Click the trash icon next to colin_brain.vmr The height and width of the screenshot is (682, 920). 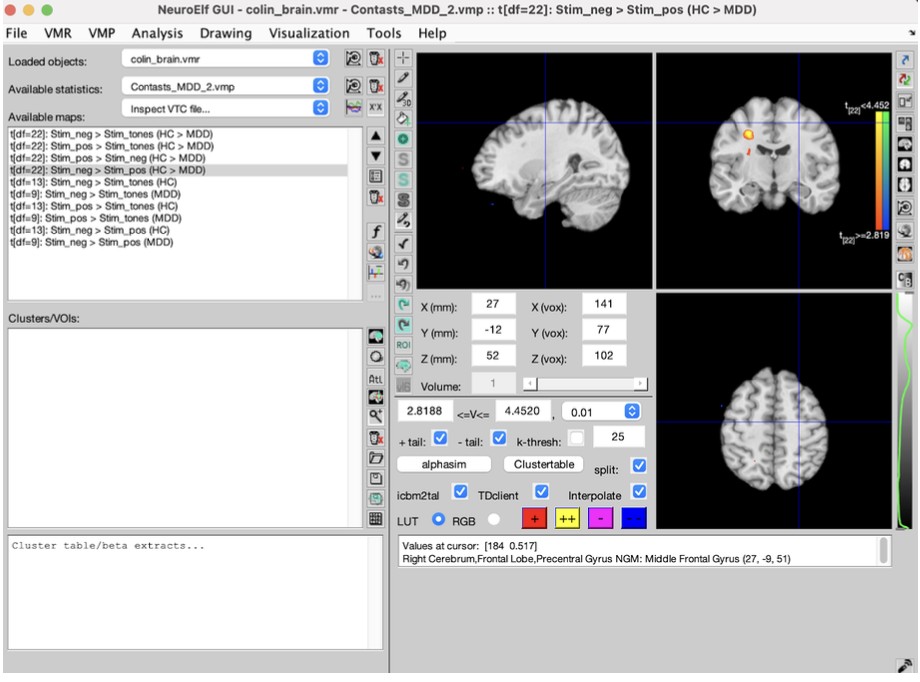376,58
